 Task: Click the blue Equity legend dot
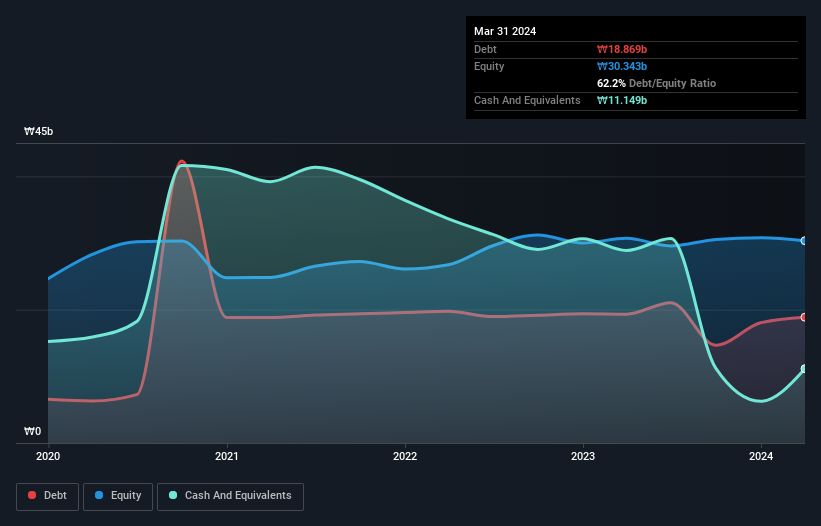point(99,495)
